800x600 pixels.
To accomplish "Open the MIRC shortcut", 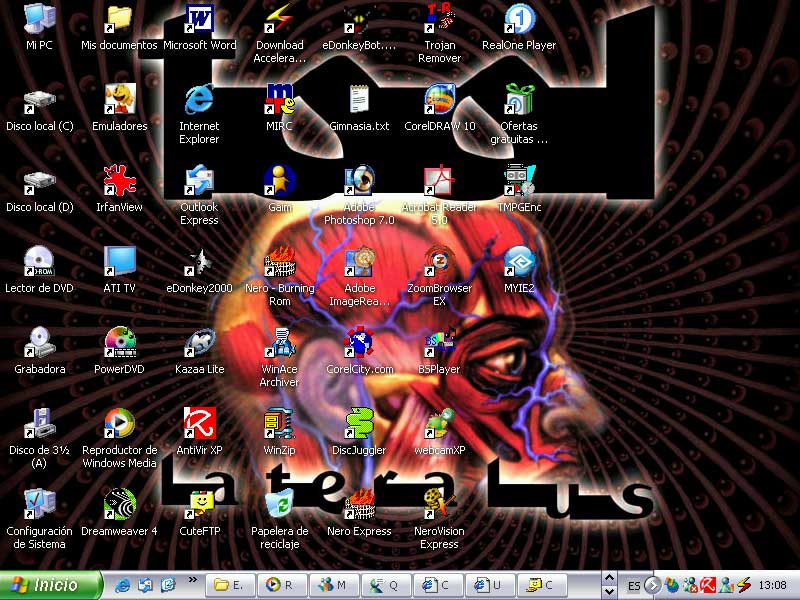I will (x=279, y=100).
